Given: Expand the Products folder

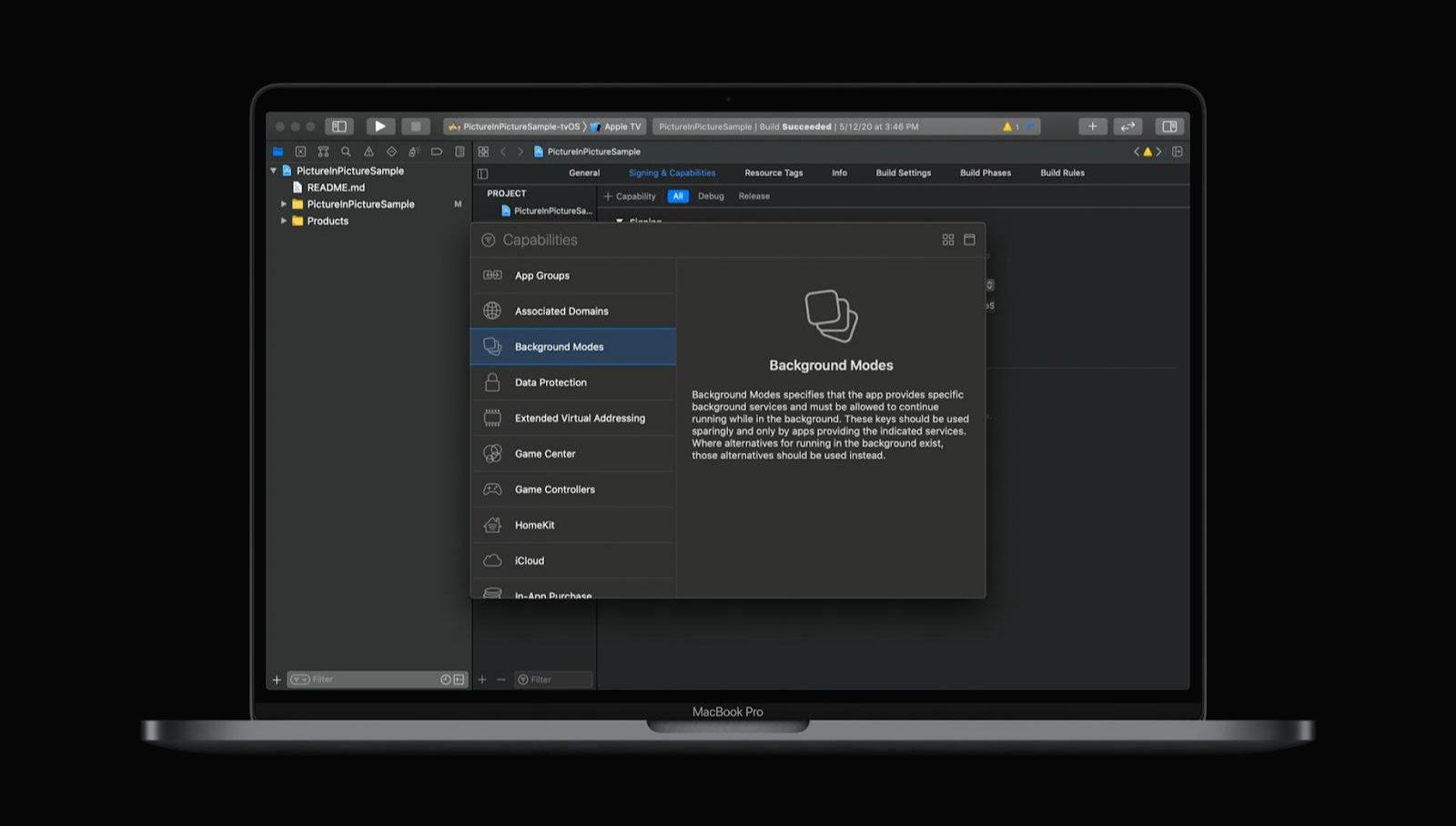Looking at the screenshot, I should tap(284, 221).
